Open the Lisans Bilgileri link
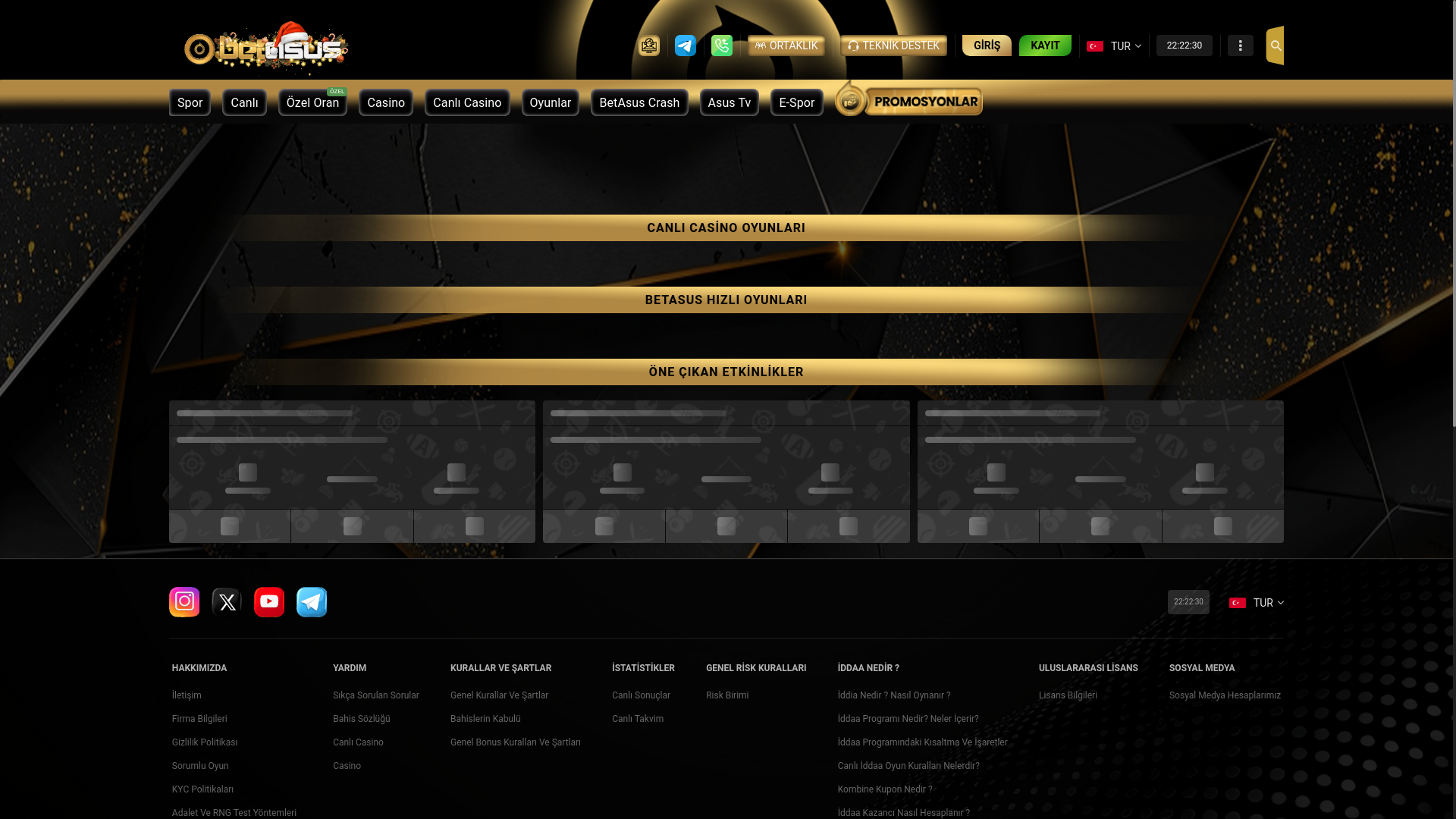Image resolution: width=1456 pixels, height=819 pixels. (1068, 695)
